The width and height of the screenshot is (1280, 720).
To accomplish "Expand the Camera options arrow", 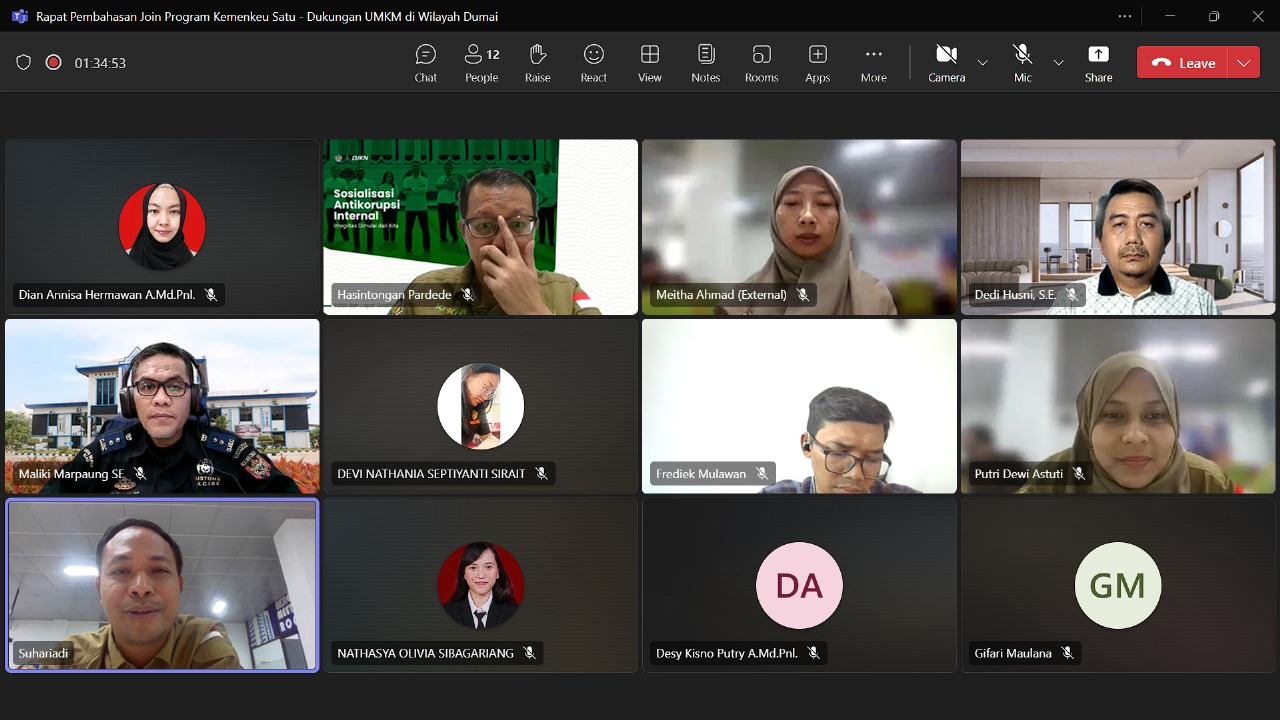I will pyautogui.click(x=982, y=63).
